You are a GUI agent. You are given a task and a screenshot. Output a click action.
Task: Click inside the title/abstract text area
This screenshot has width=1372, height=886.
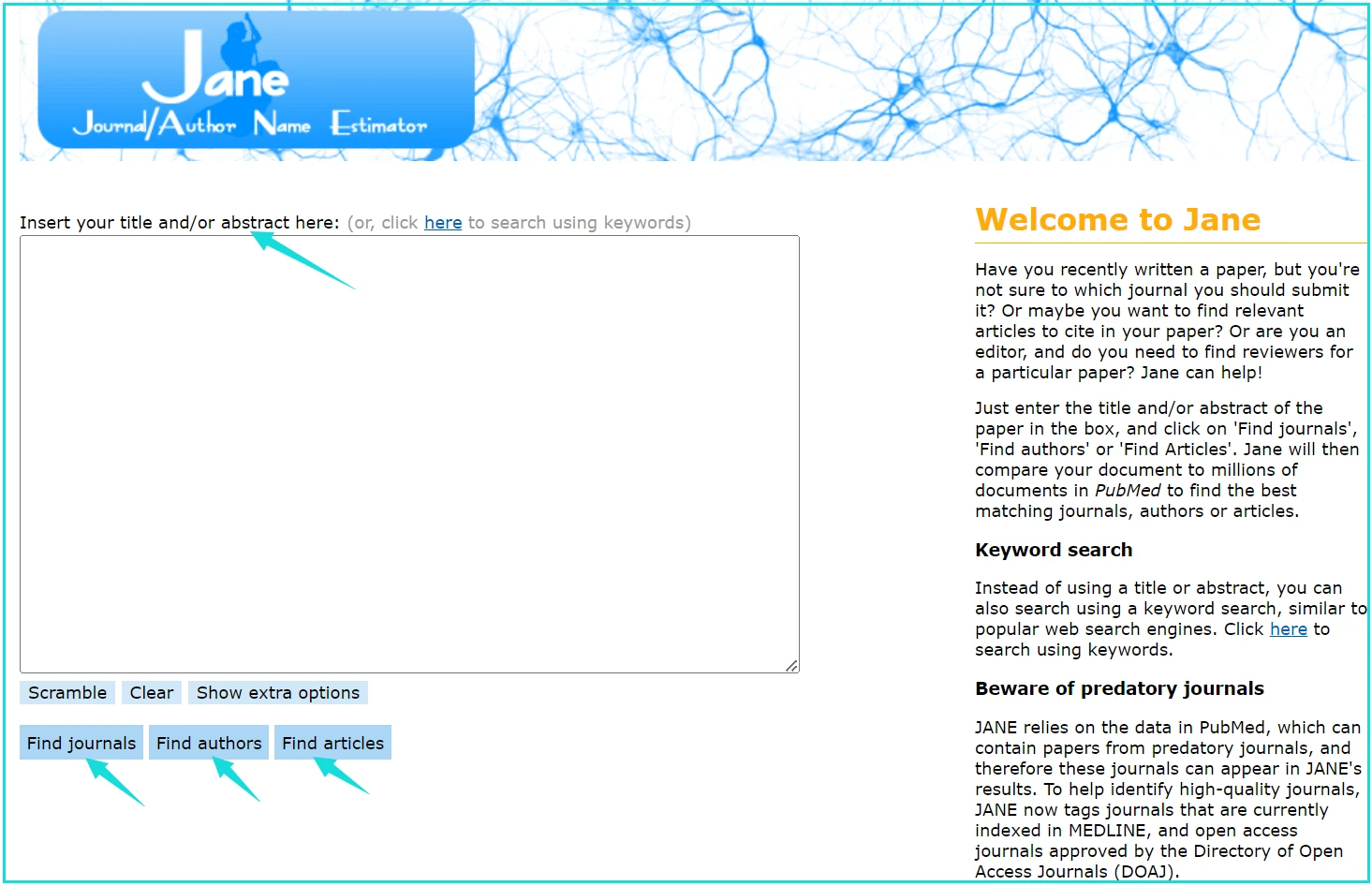pos(409,454)
